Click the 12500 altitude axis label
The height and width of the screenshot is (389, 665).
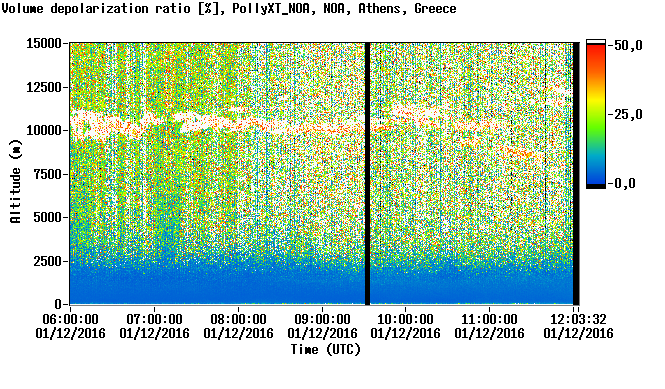tap(44, 87)
